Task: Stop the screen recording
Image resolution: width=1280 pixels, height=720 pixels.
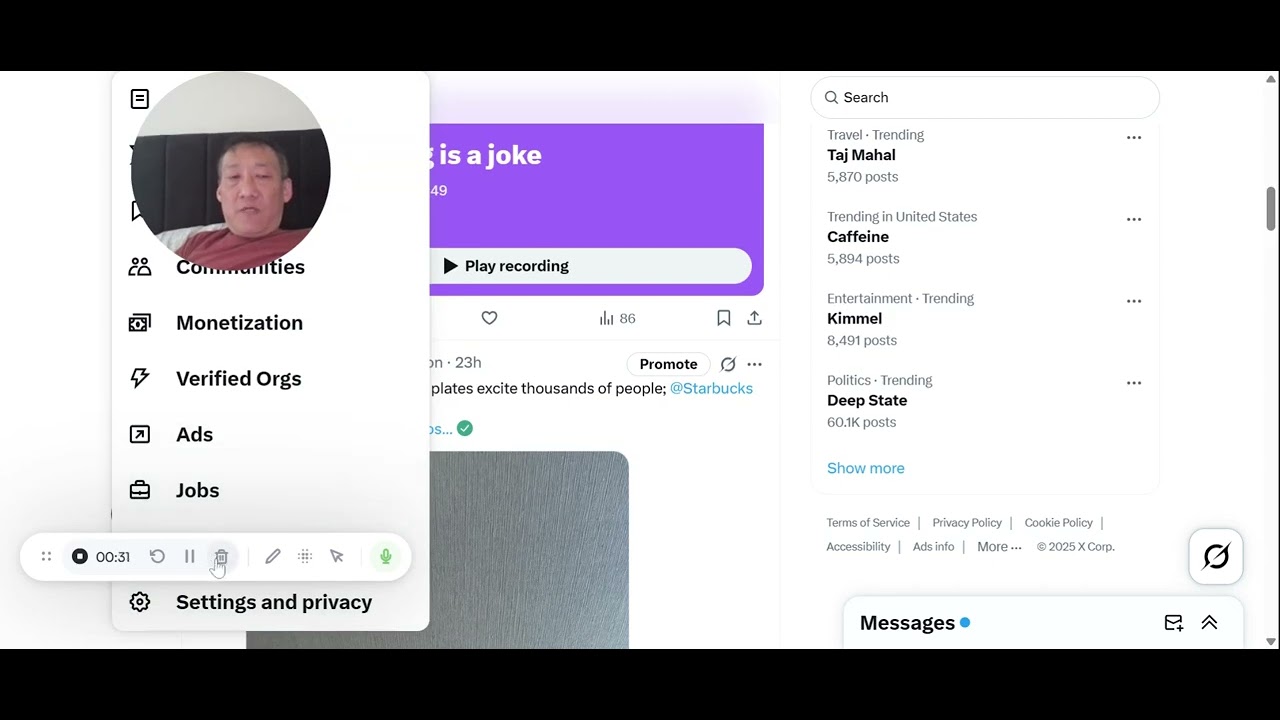Action: click(80, 557)
